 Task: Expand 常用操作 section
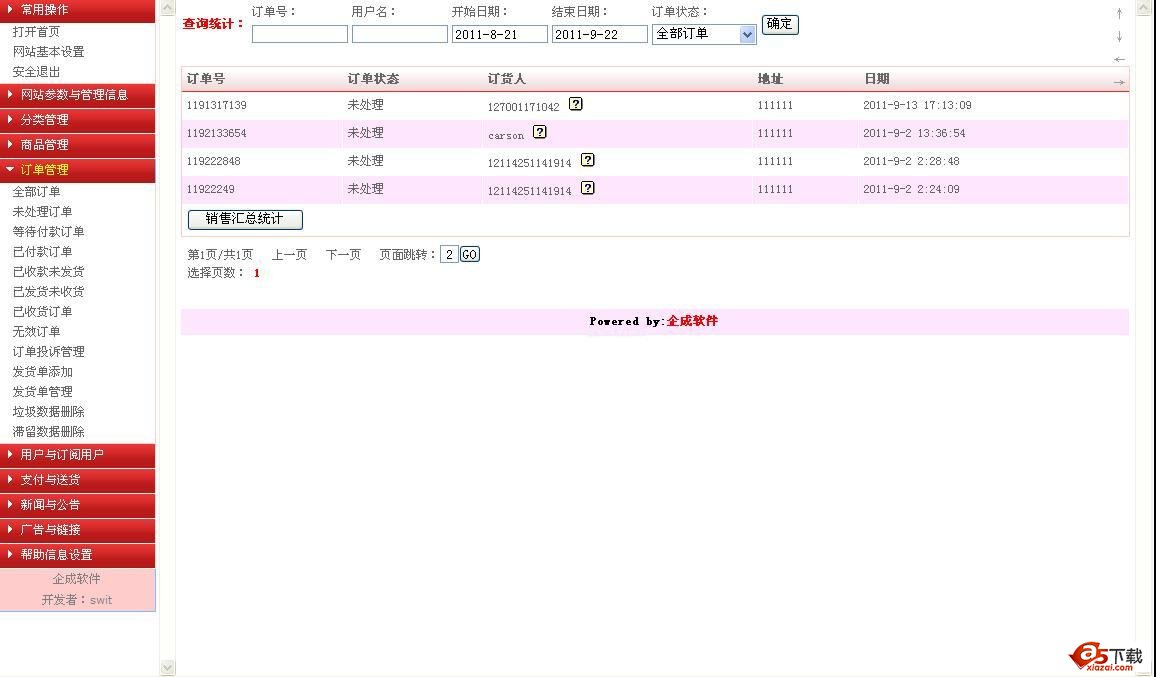point(77,10)
